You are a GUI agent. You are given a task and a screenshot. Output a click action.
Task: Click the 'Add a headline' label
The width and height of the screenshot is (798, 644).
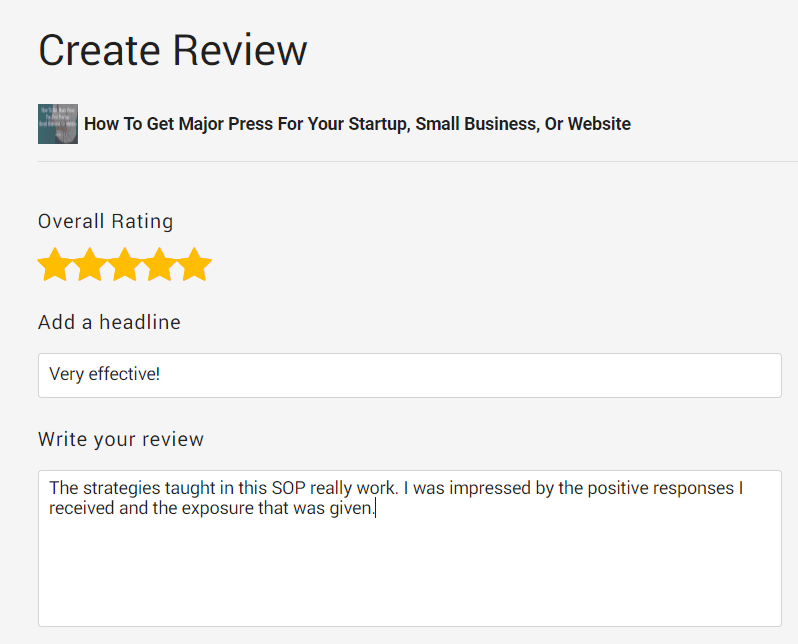109,322
